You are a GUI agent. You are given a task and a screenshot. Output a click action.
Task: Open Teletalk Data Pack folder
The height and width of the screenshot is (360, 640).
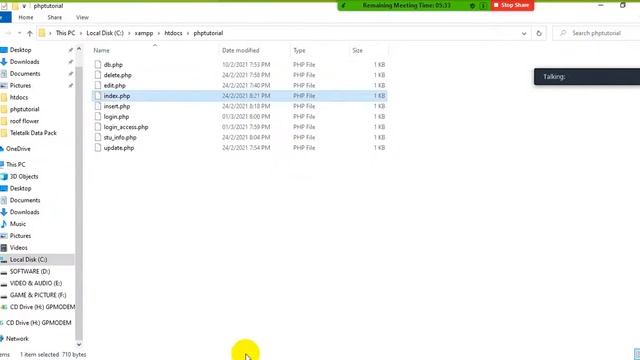(x=33, y=133)
